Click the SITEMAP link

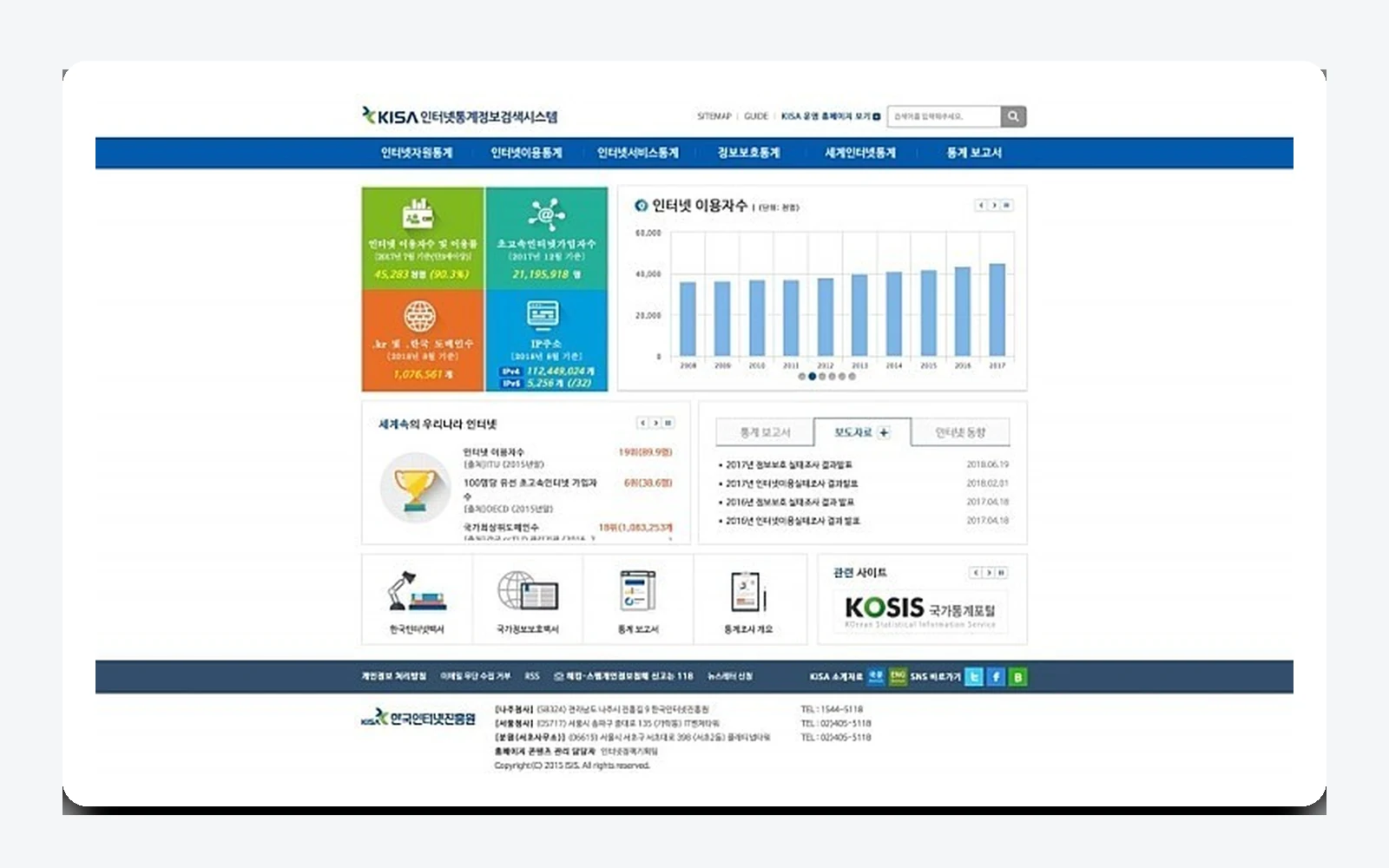point(714,116)
